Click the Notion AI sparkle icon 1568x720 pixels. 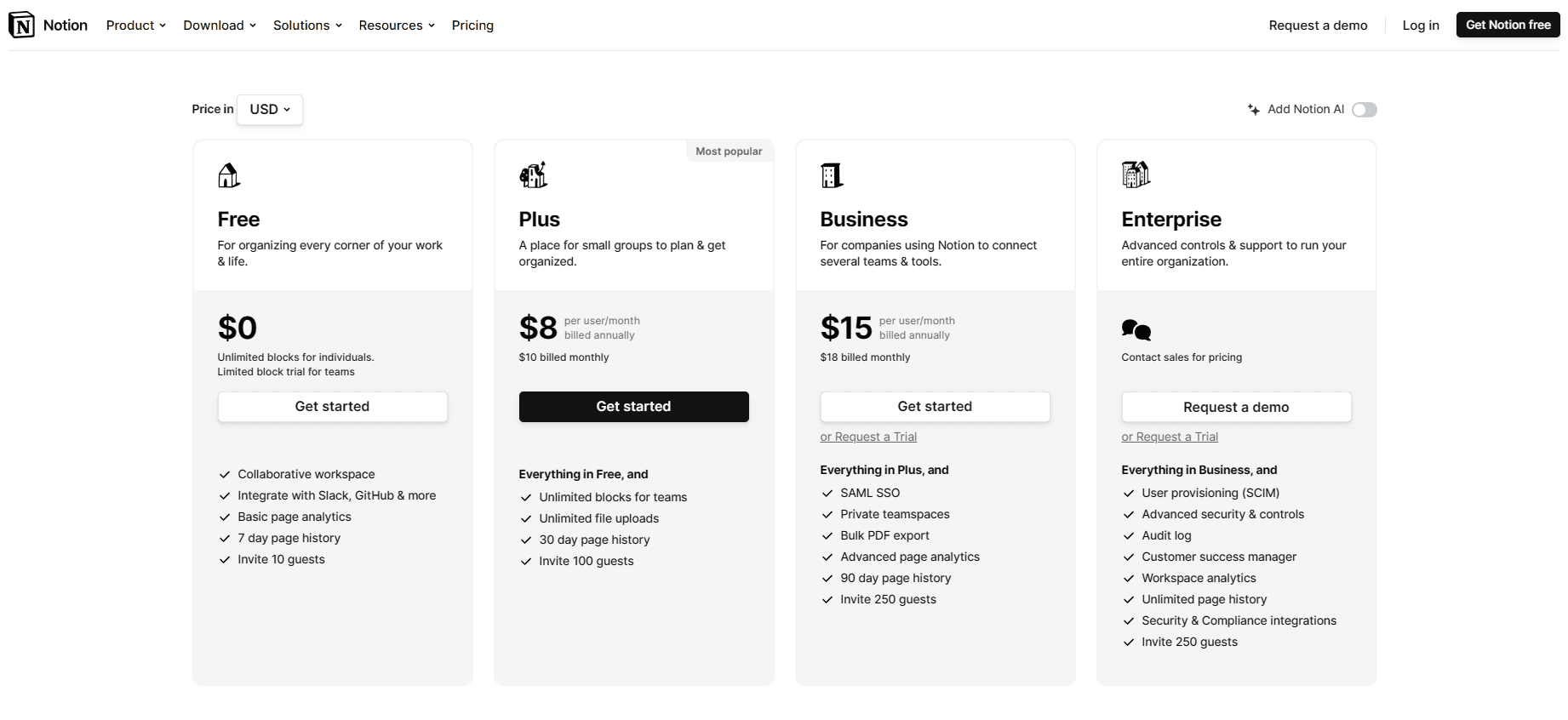tap(1254, 110)
